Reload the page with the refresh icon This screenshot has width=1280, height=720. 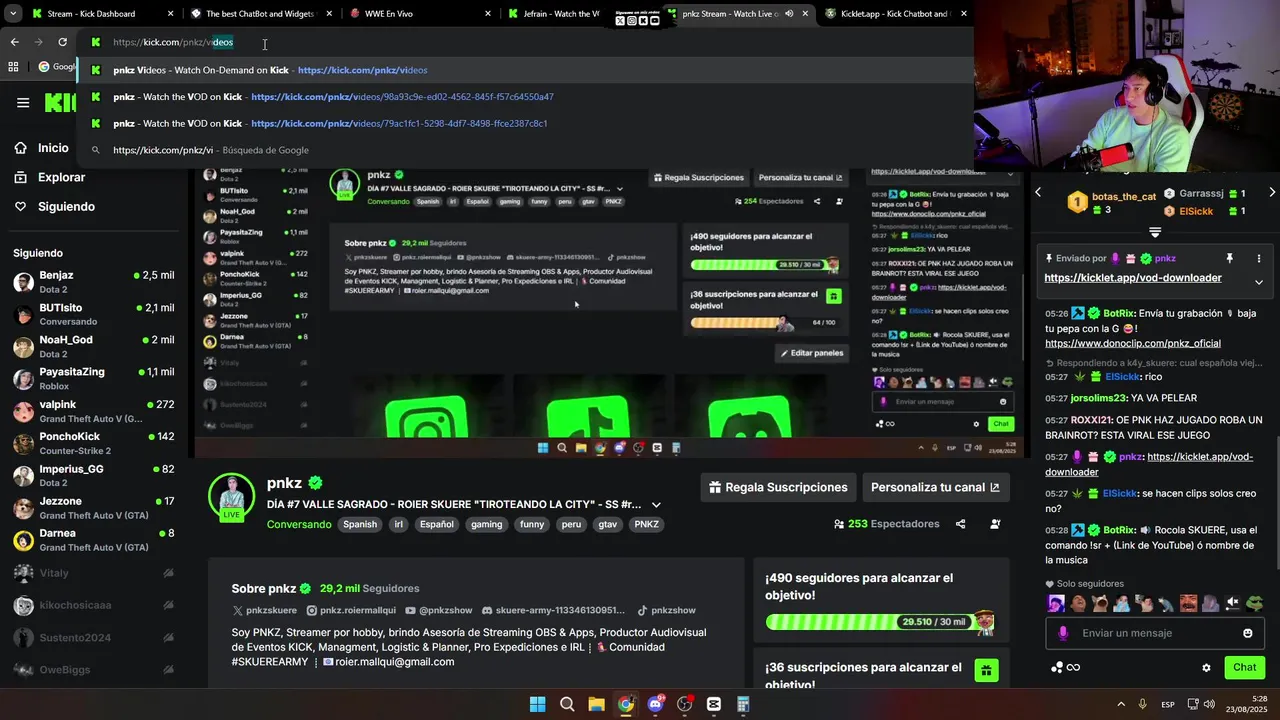(x=62, y=42)
